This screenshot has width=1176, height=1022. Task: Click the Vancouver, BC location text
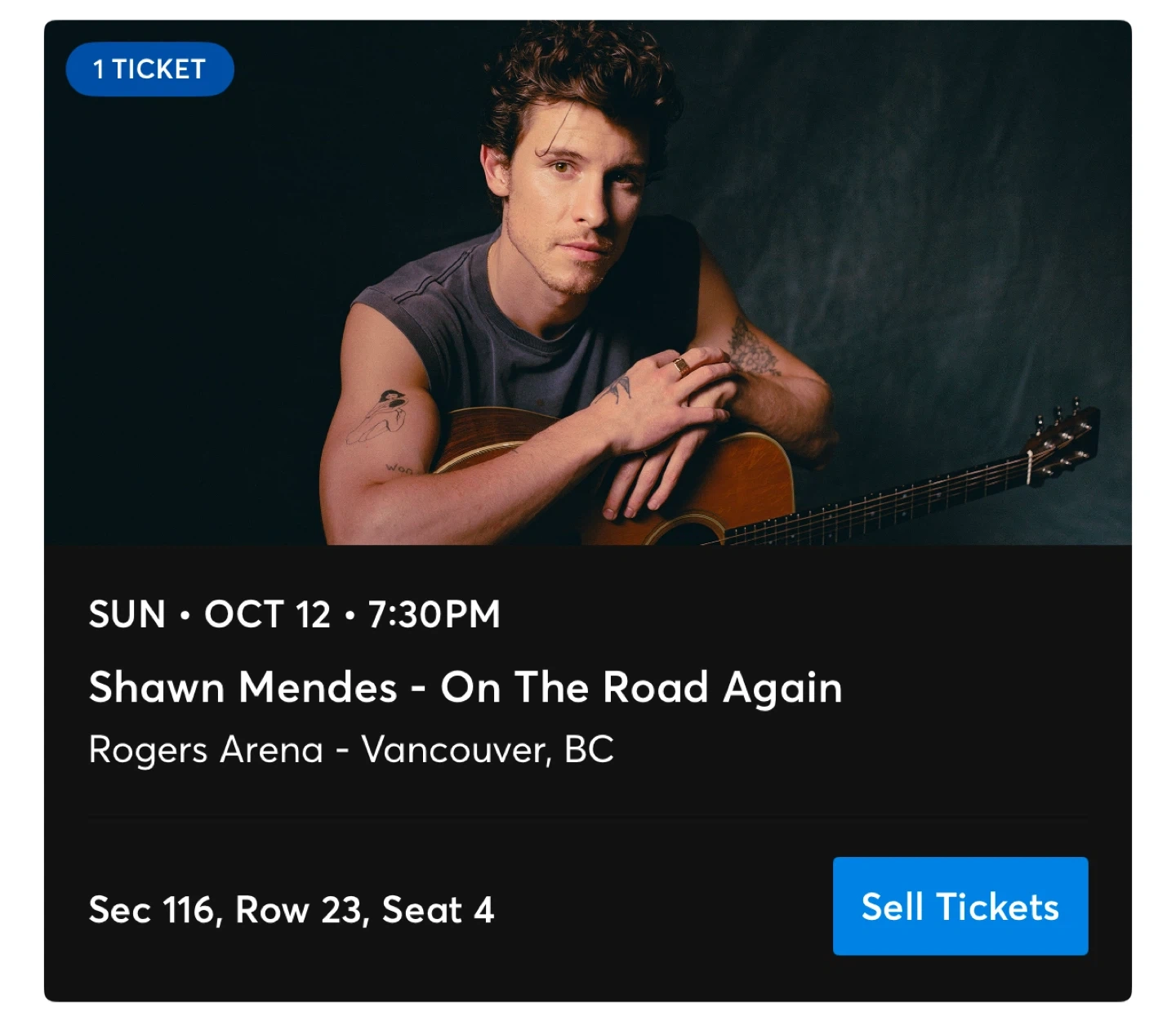pyautogui.click(x=488, y=749)
